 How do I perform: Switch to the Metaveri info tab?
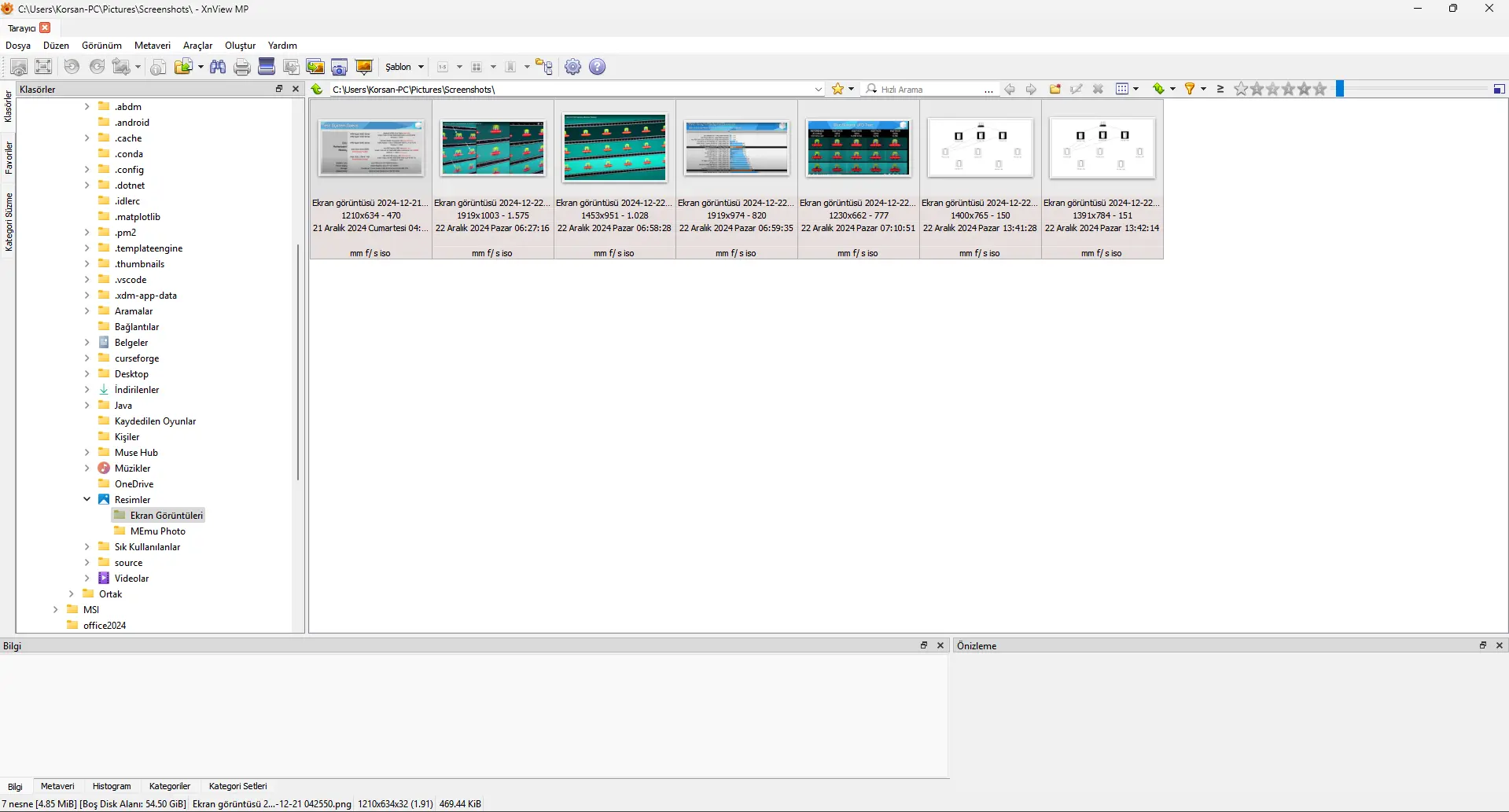(57, 786)
